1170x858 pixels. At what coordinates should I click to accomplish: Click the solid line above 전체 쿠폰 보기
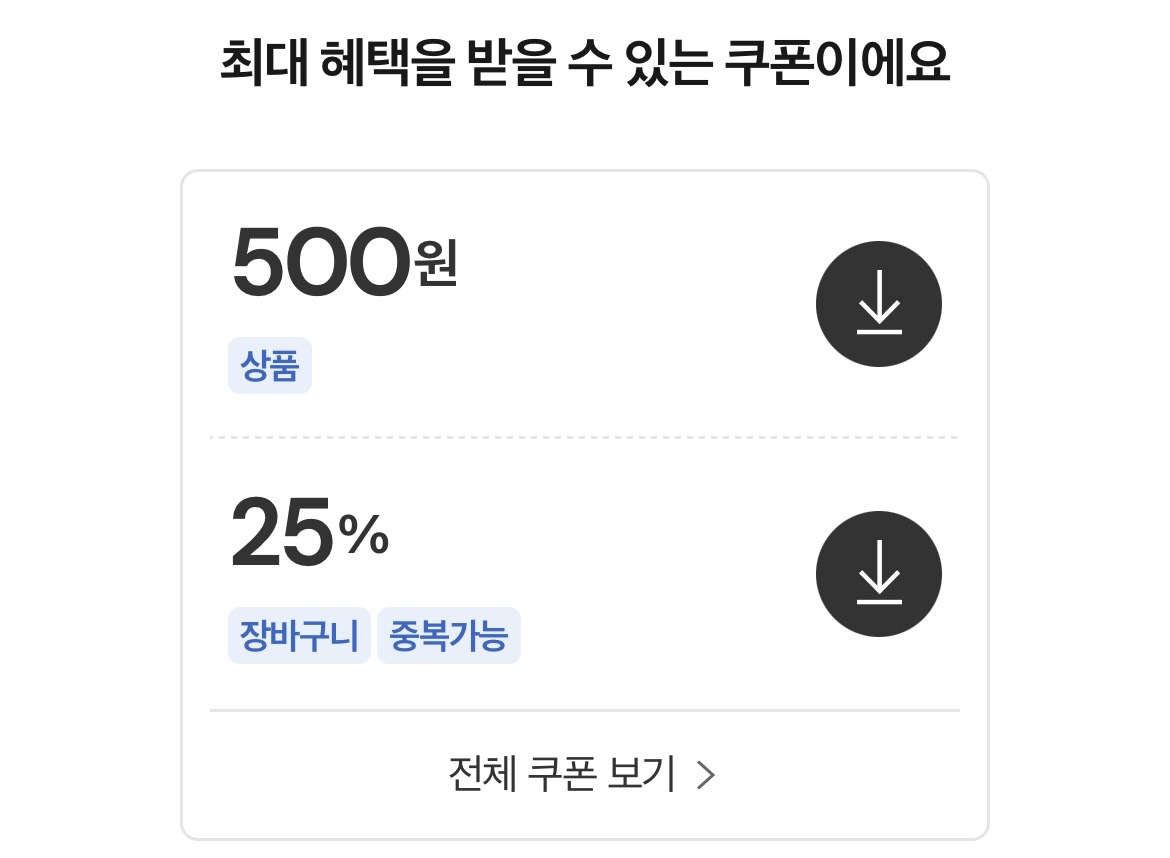[584, 710]
